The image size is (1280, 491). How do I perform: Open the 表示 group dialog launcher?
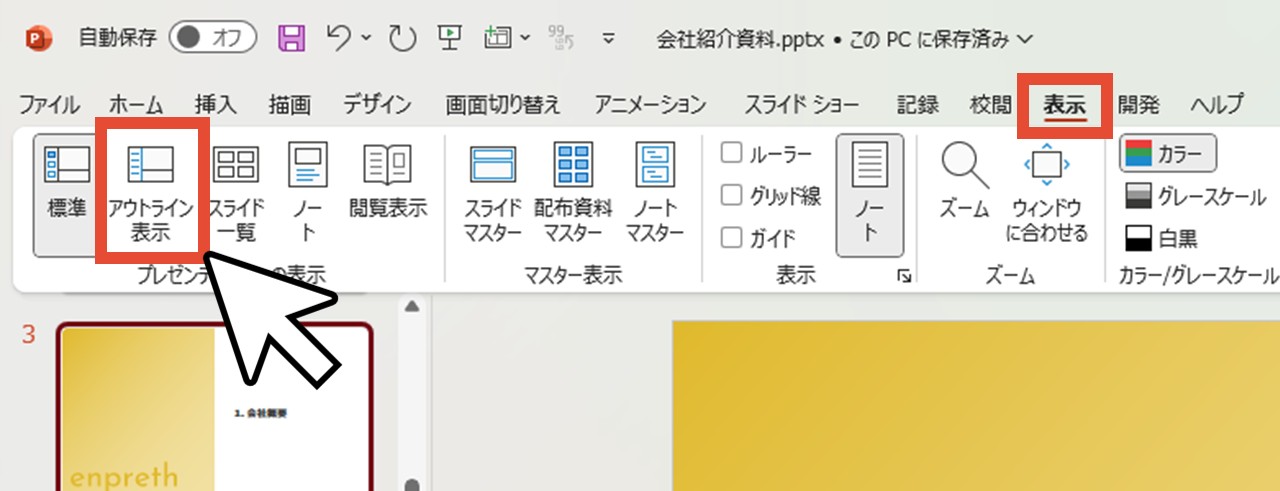pyautogui.click(x=904, y=277)
